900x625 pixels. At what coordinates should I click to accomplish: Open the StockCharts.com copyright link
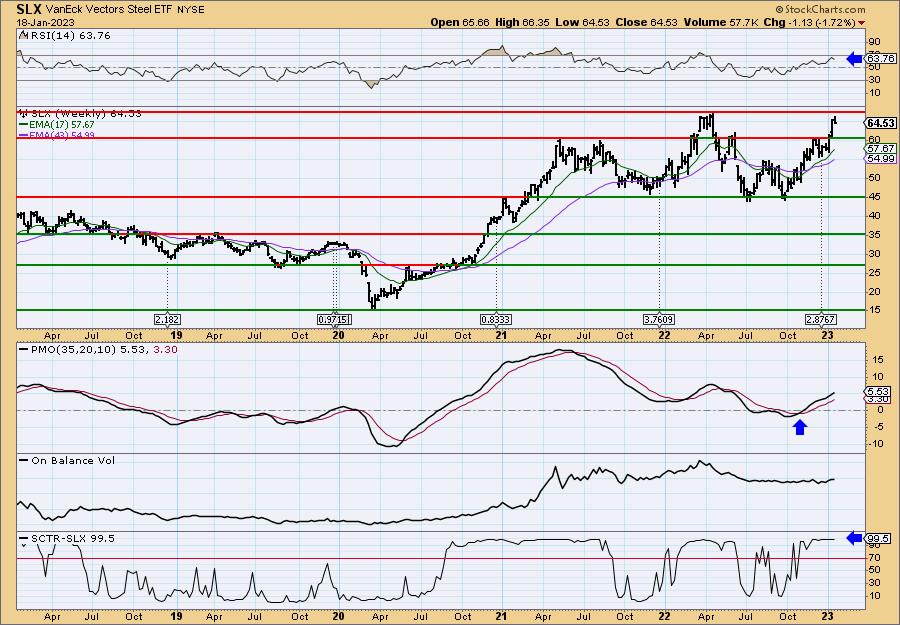pos(820,10)
